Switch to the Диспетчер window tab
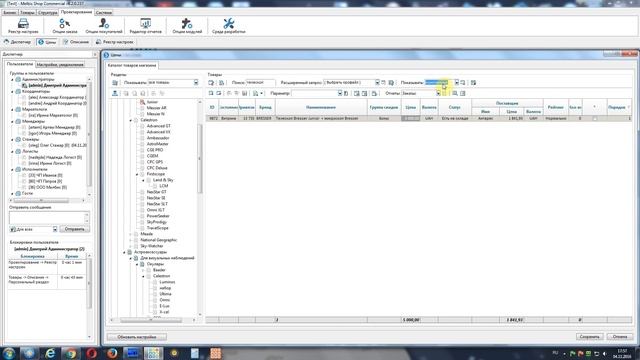 click(x=18, y=42)
